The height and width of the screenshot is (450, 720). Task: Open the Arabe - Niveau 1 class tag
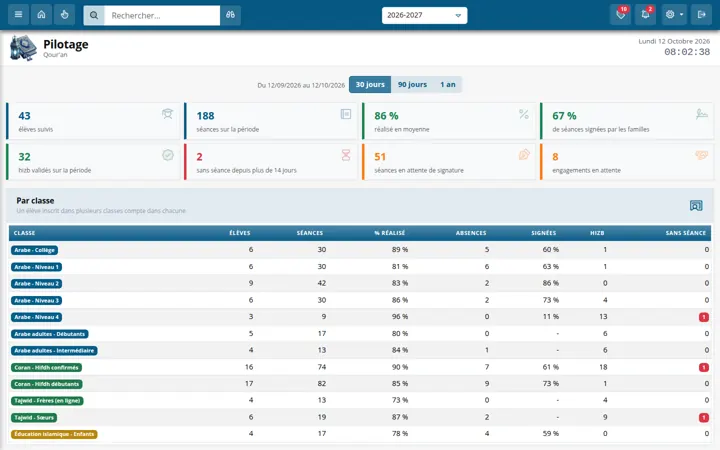click(36, 267)
